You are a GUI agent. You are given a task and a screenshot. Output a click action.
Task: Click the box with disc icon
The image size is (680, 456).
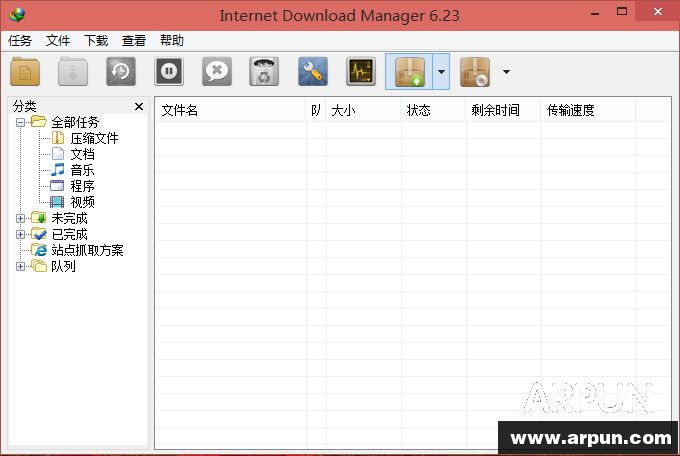(x=475, y=72)
